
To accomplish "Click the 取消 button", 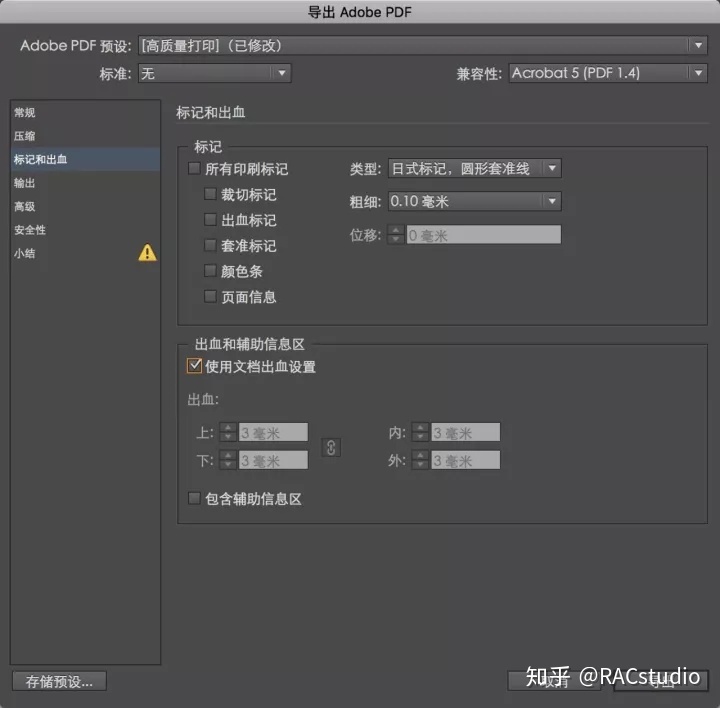I will pos(554,681).
